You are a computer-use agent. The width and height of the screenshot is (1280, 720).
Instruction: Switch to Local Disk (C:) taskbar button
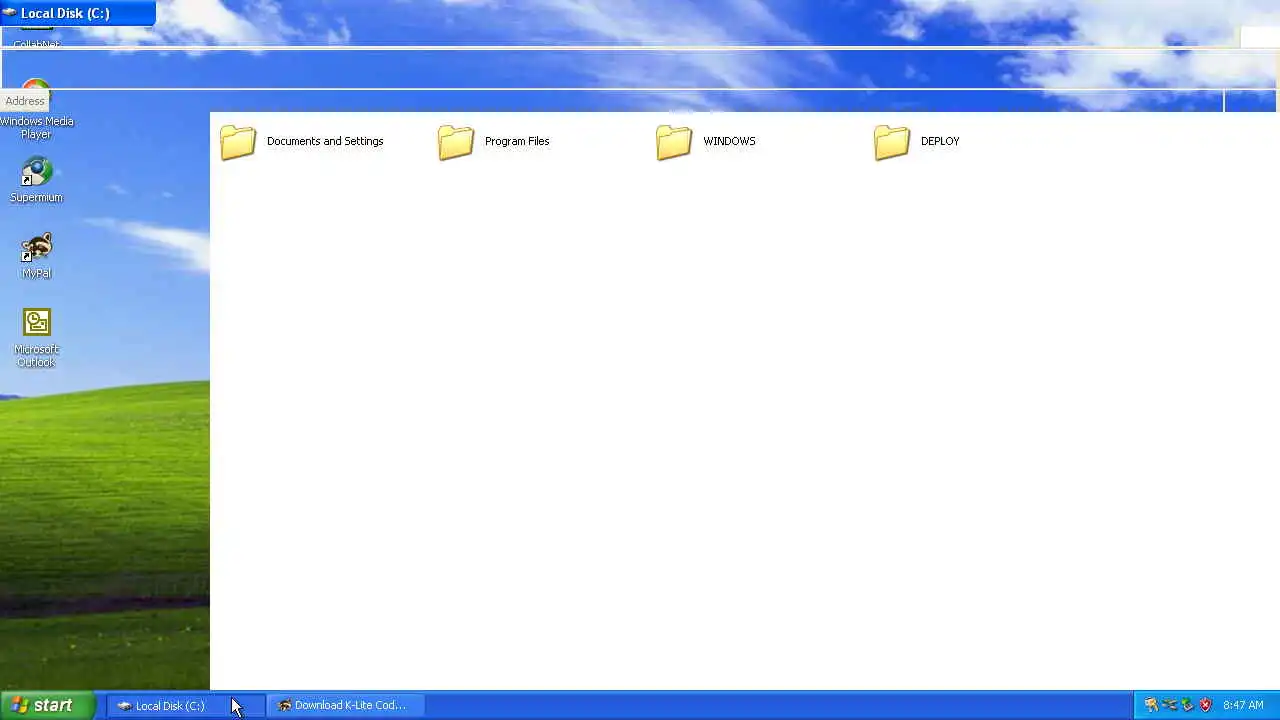[186, 705]
